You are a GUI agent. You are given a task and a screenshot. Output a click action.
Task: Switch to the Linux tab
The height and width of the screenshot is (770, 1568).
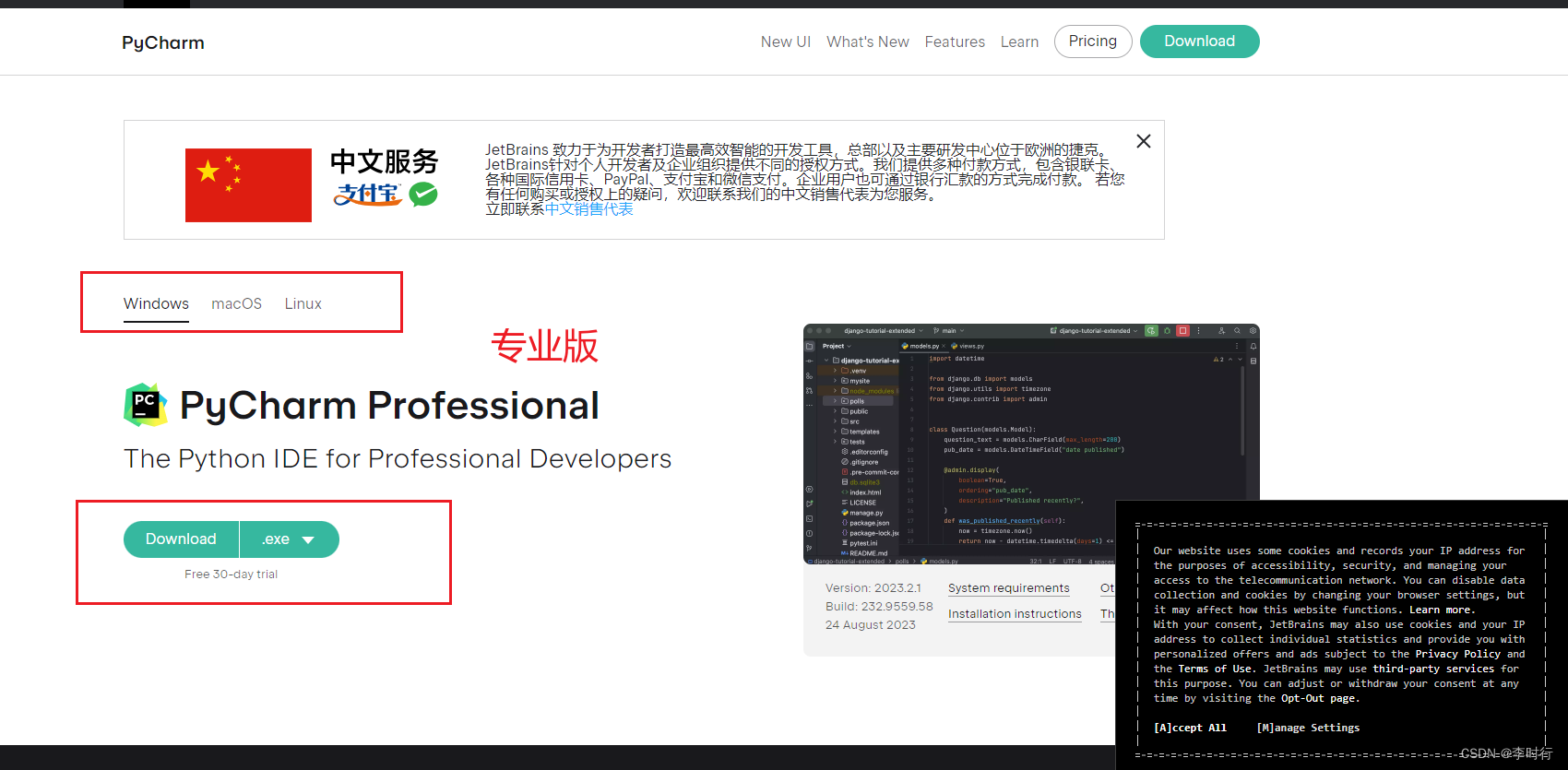tap(303, 304)
